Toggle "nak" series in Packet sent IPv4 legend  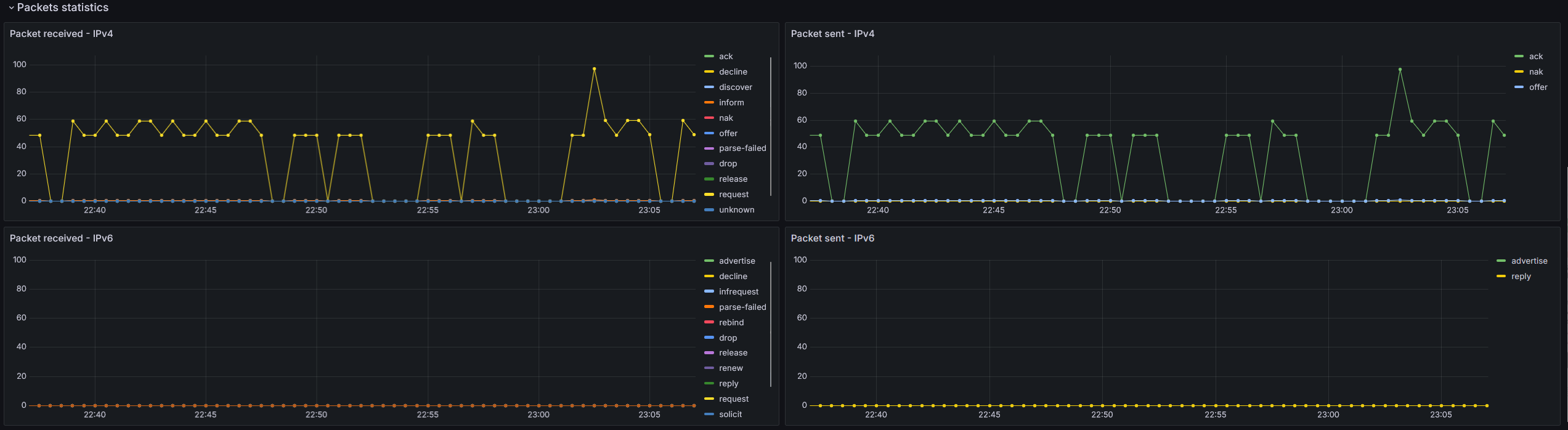(1536, 72)
